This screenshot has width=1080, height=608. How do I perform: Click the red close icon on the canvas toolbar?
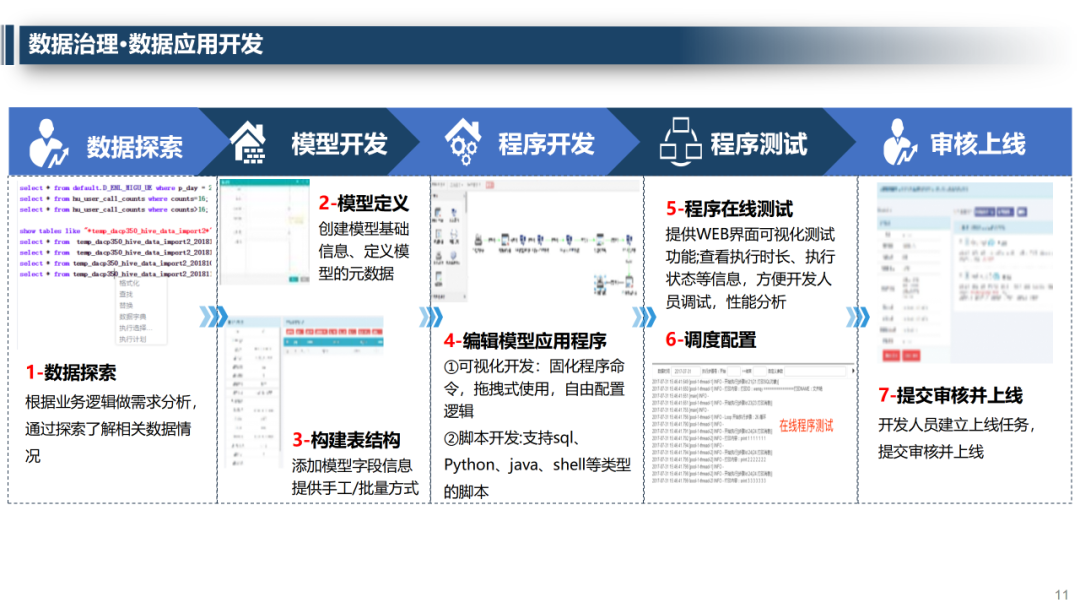(490, 185)
